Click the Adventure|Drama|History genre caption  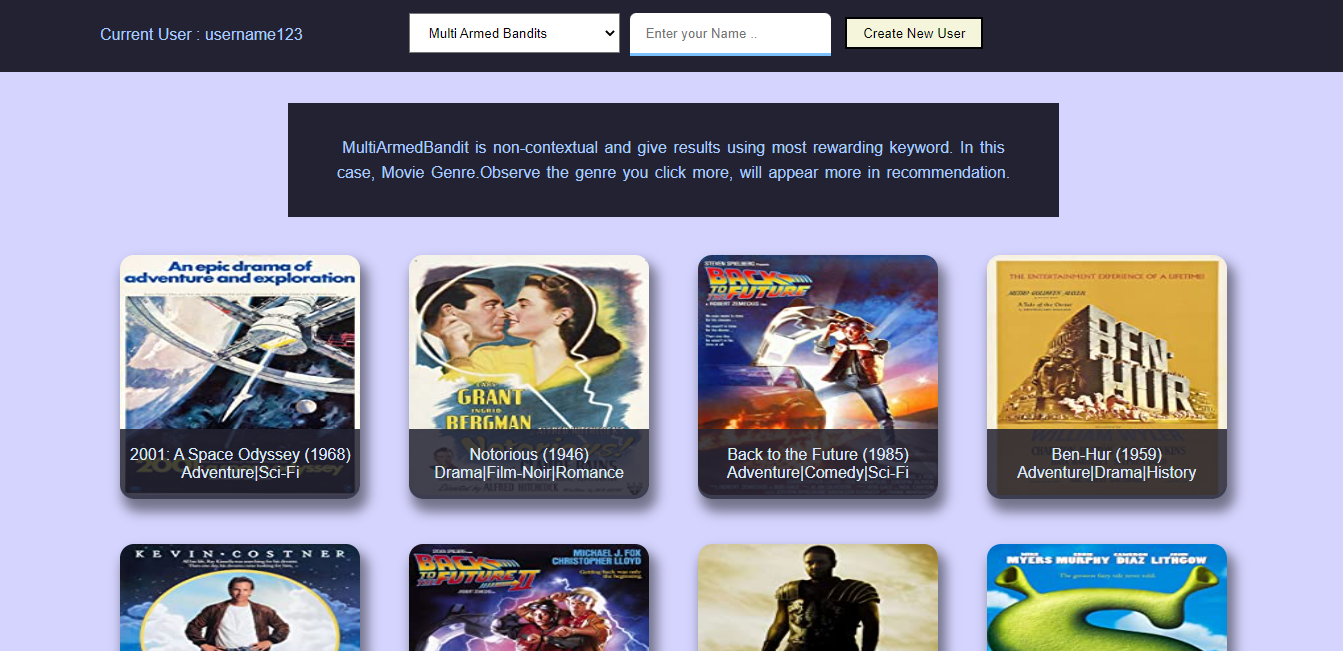pos(1107,473)
